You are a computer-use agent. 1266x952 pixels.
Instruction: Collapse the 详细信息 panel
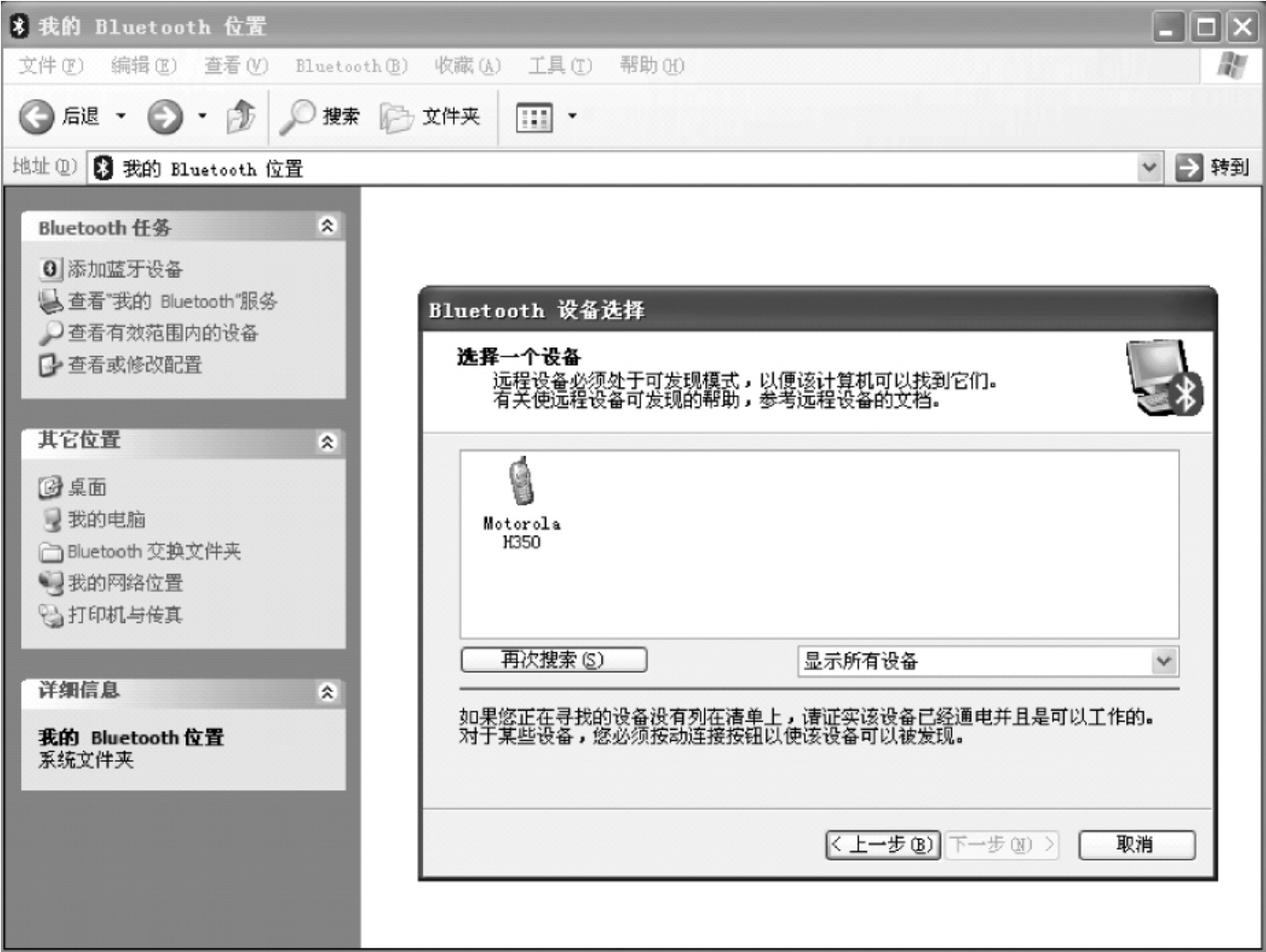pyautogui.click(x=327, y=692)
